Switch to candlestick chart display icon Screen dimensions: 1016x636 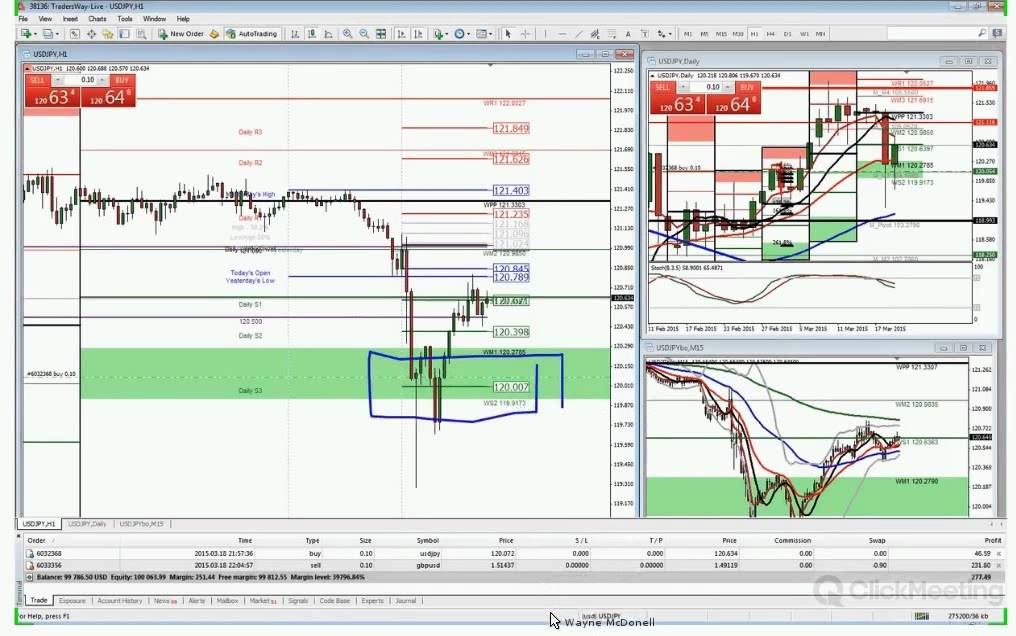click(x=312, y=34)
